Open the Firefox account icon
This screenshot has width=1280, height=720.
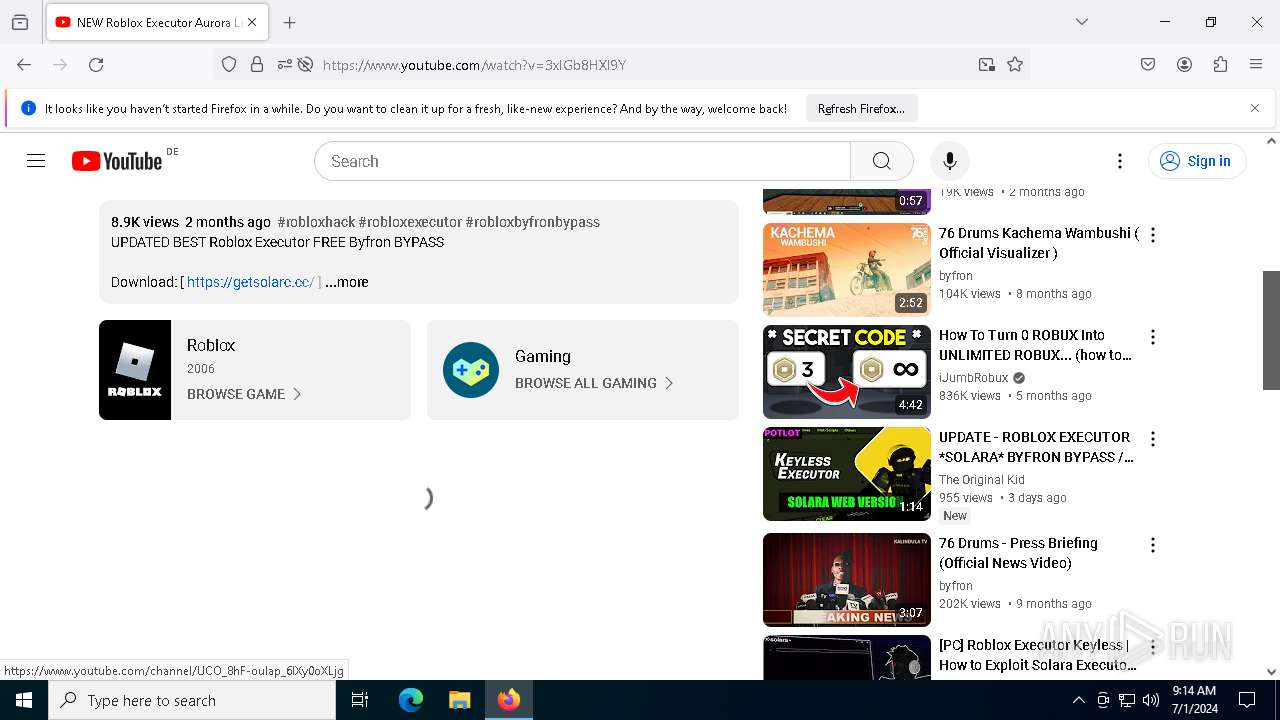1184,64
